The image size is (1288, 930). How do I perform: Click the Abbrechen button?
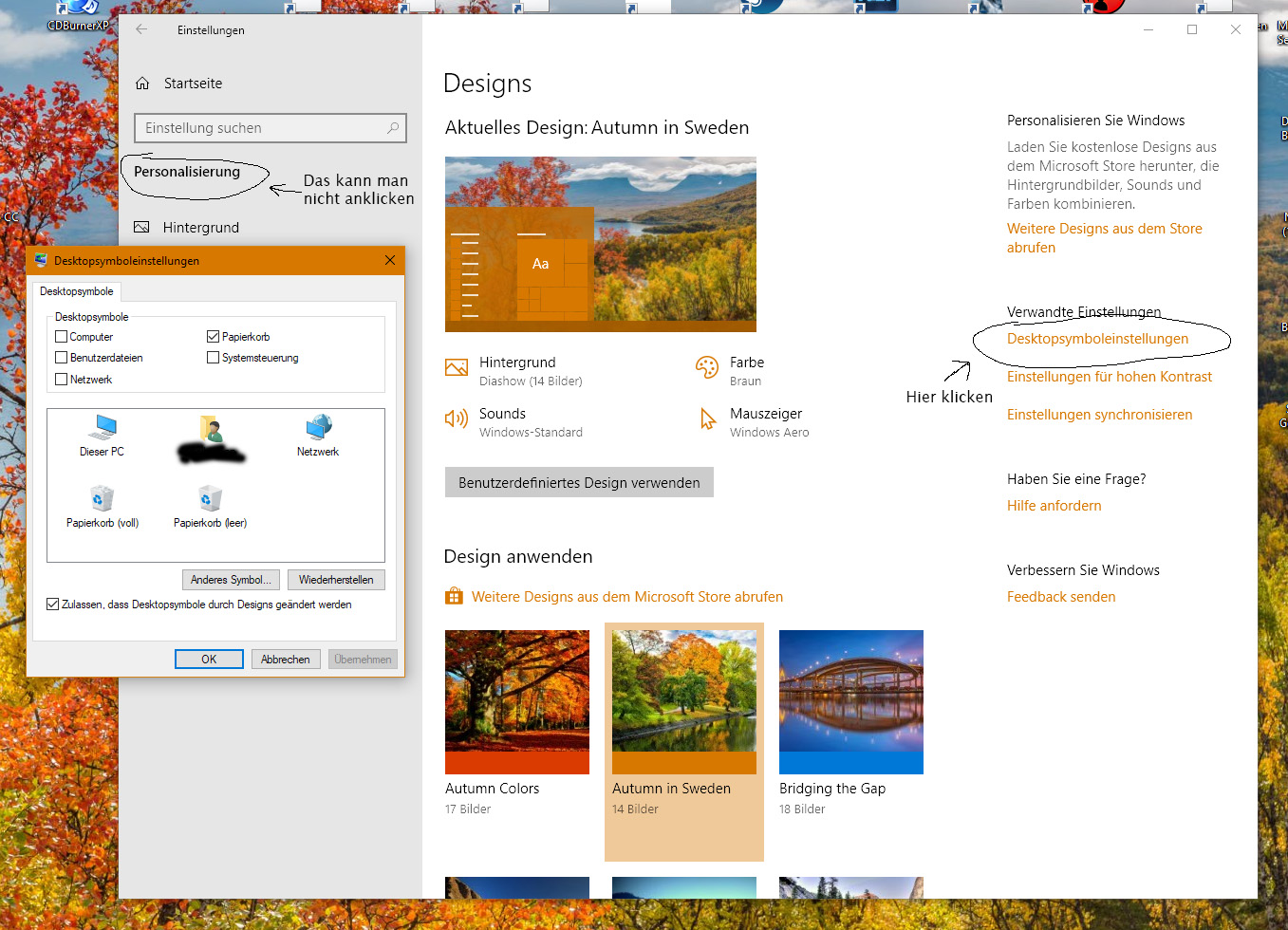[x=286, y=660]
